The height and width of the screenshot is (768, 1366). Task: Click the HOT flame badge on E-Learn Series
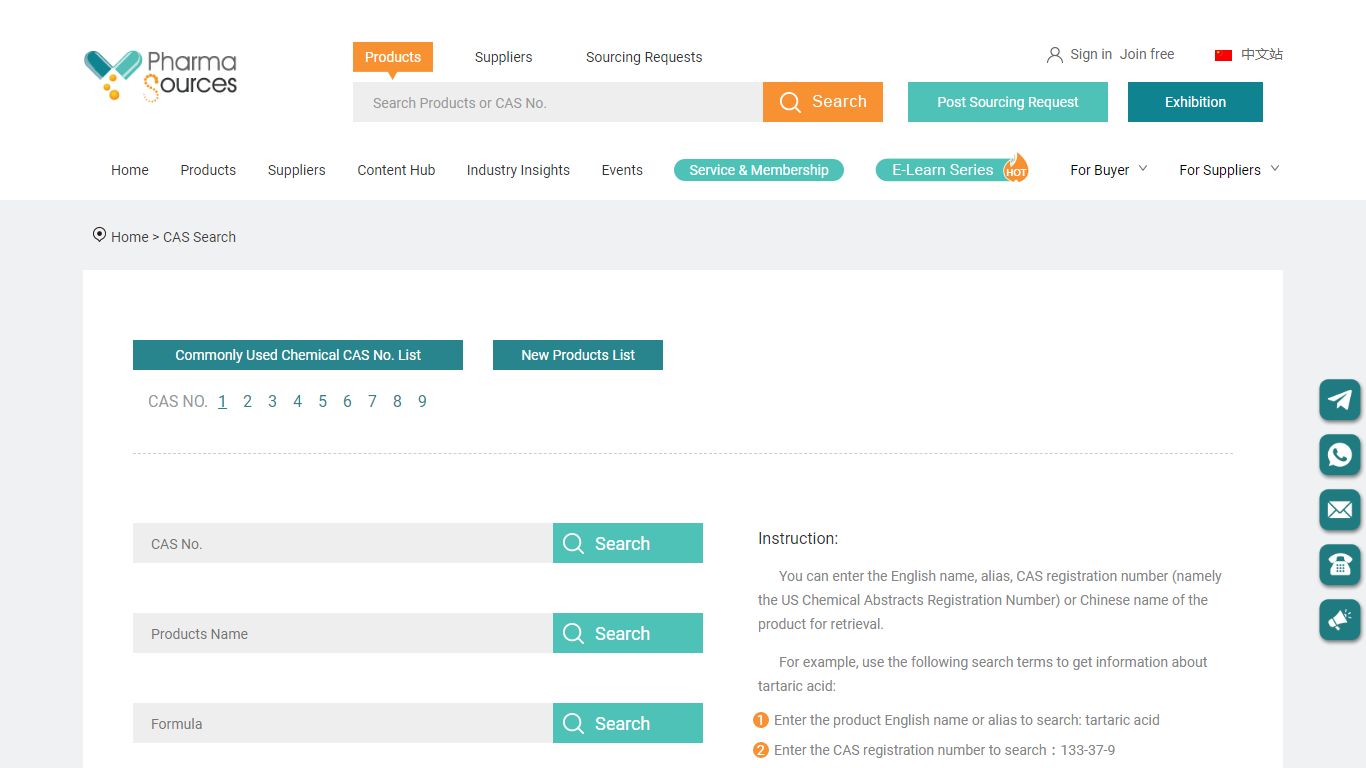coord(1016,167)
